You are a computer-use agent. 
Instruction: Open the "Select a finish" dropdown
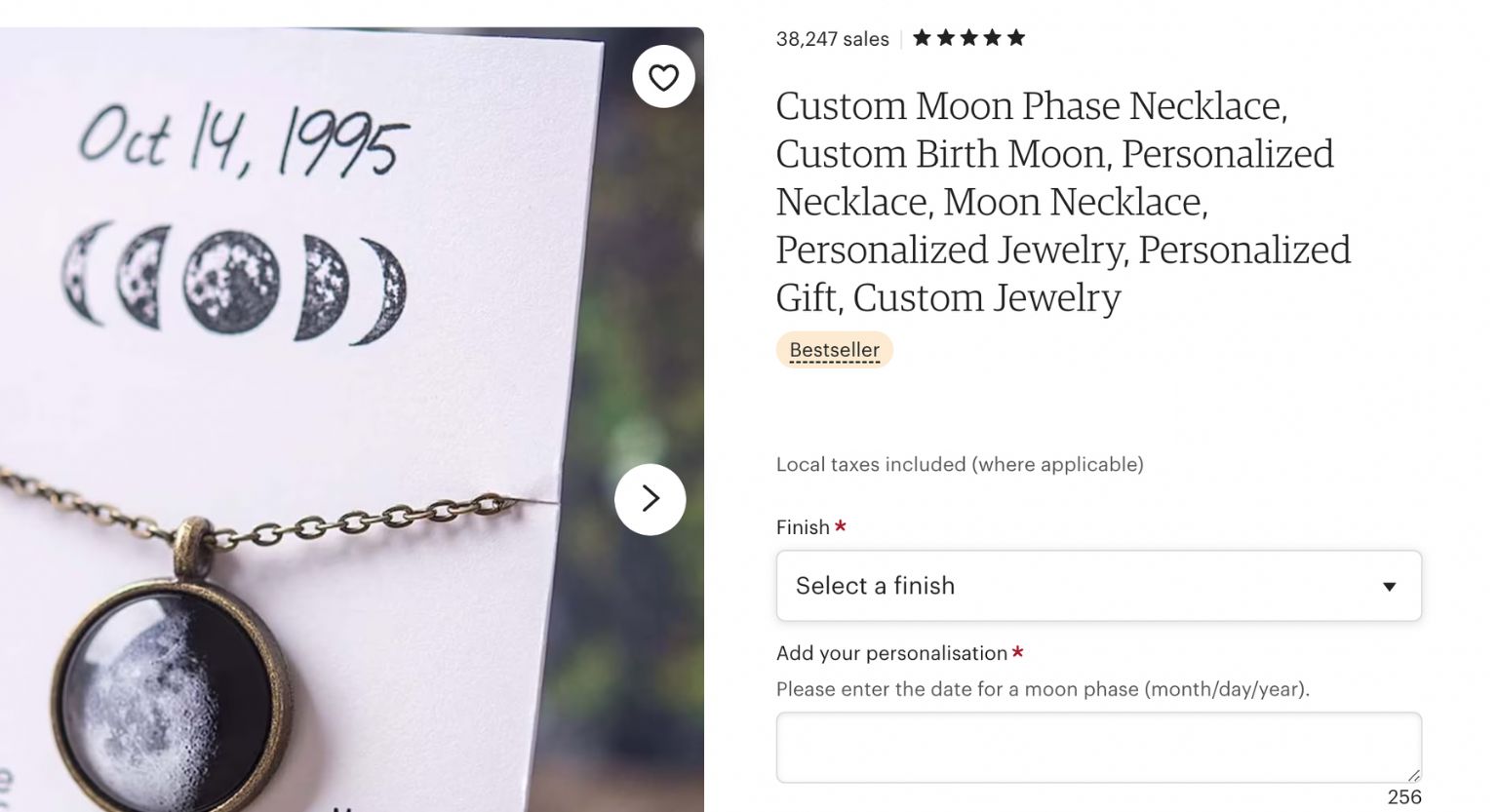click(1098, 586)
